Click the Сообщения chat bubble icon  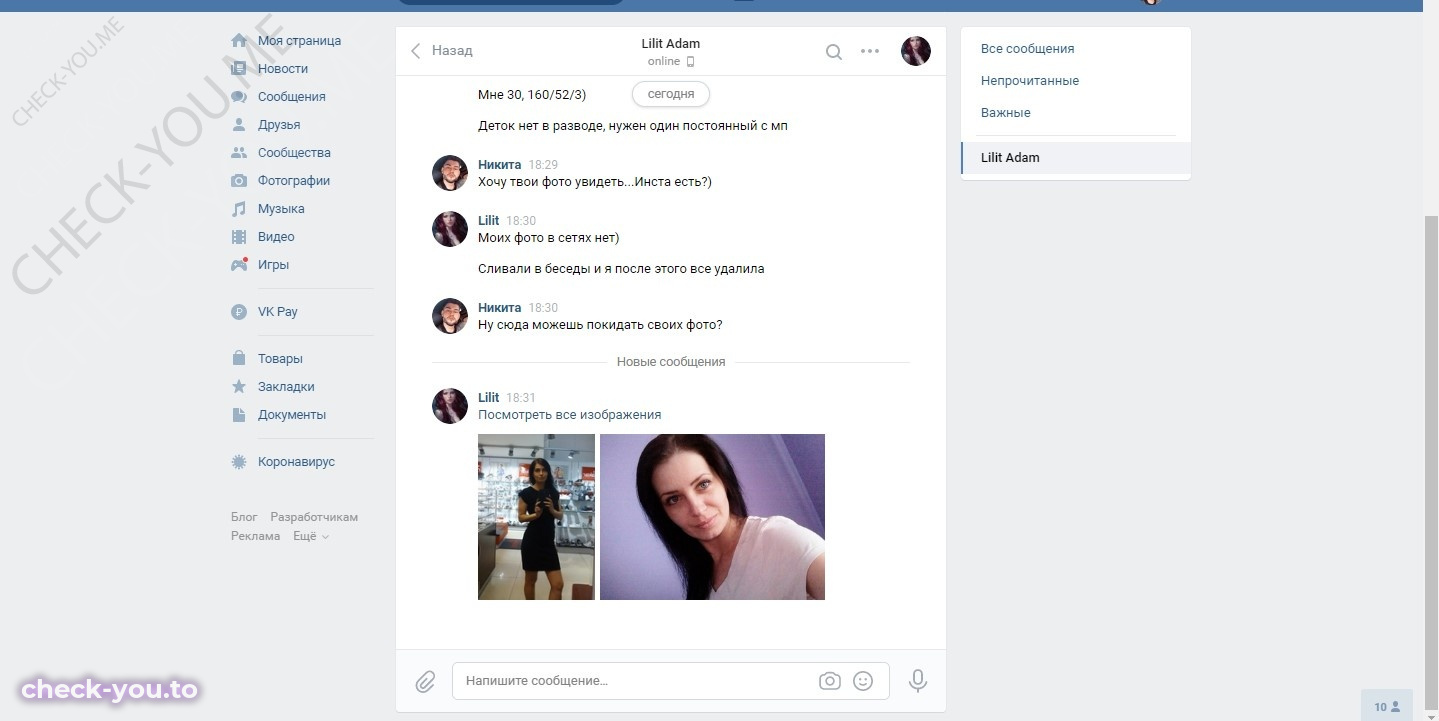[239, 97]
